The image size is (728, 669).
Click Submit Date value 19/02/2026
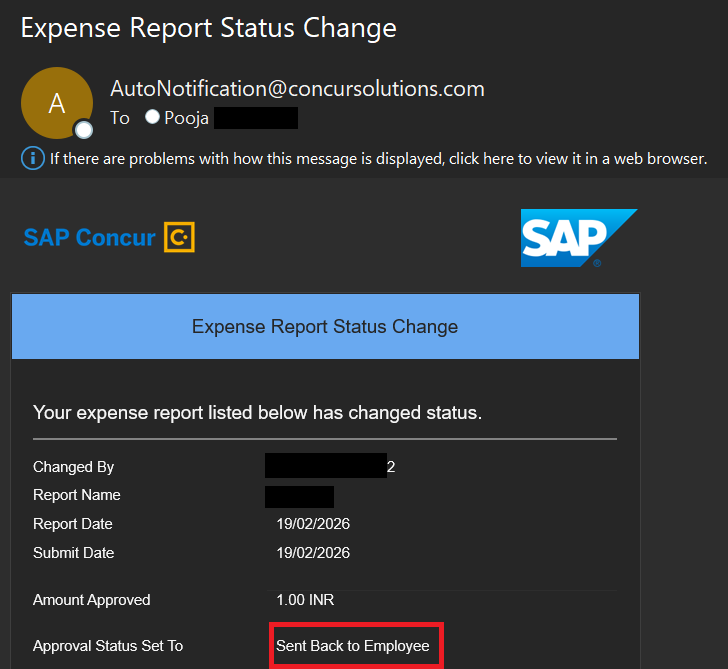(x=313, y=552)
